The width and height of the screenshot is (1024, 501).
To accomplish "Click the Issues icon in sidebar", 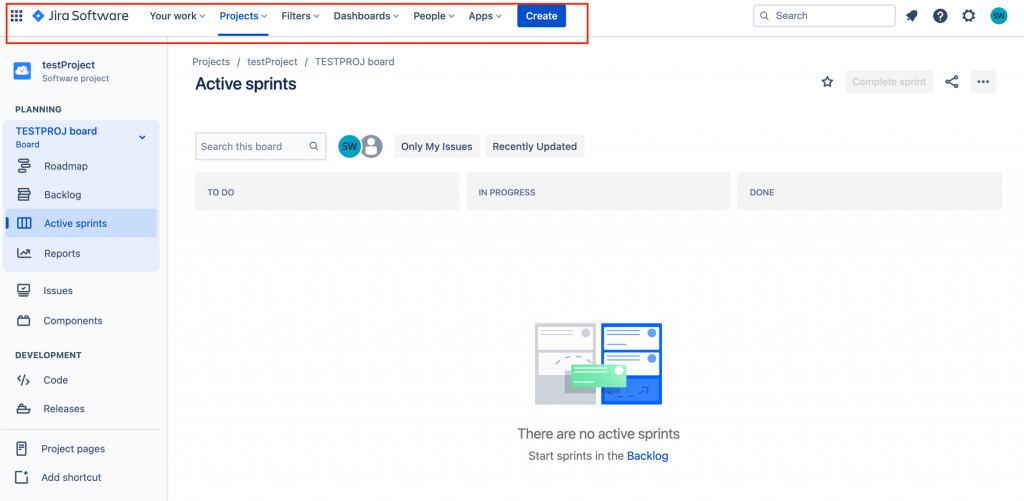I will click(x=24, y=291).
